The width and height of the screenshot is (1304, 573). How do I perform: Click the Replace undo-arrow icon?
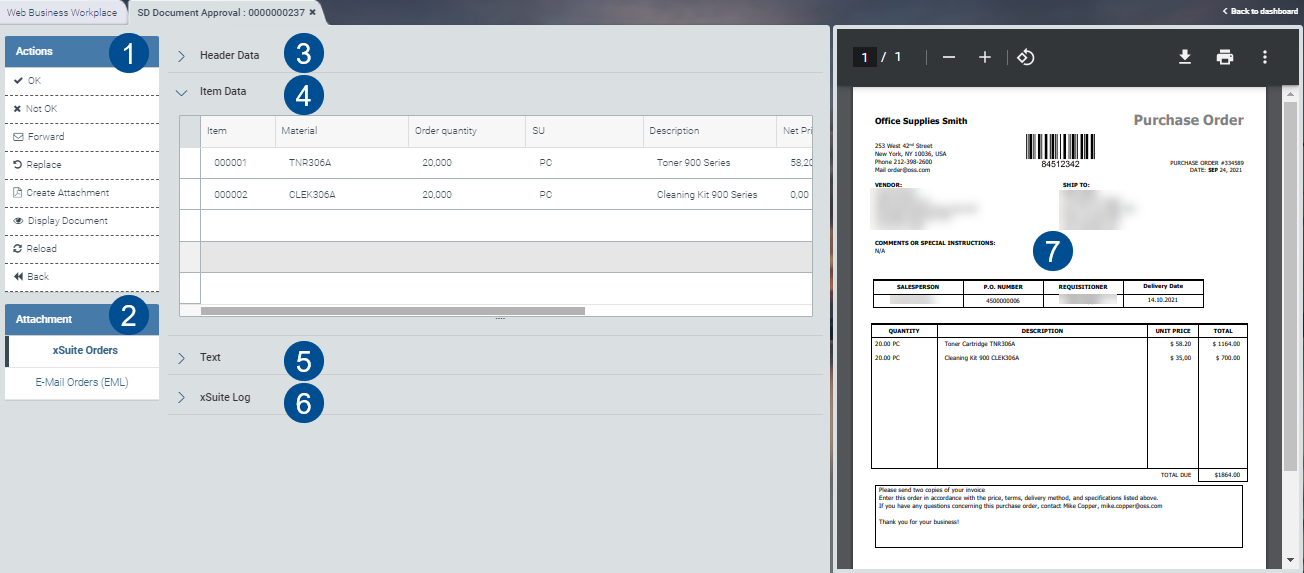(x=18, y=164)
